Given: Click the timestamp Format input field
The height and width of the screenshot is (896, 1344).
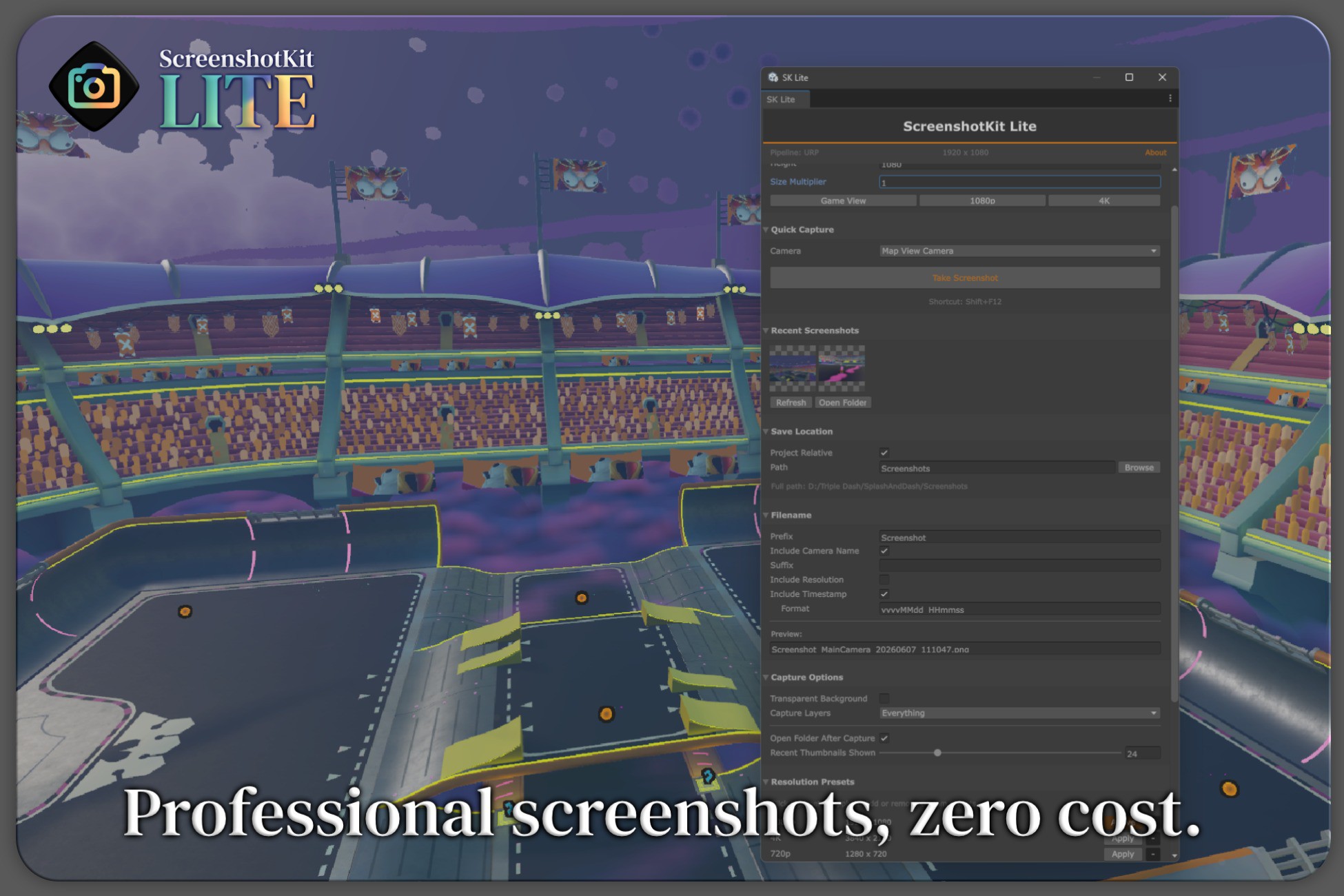Looking at the screenshot, I should click(x=1019, y=609).
